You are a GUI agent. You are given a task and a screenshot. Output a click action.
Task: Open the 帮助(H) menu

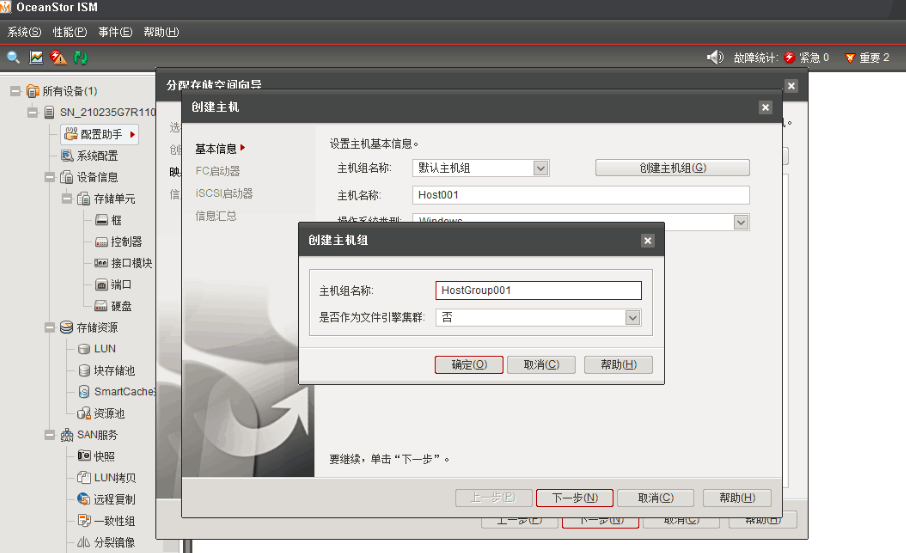161,32
